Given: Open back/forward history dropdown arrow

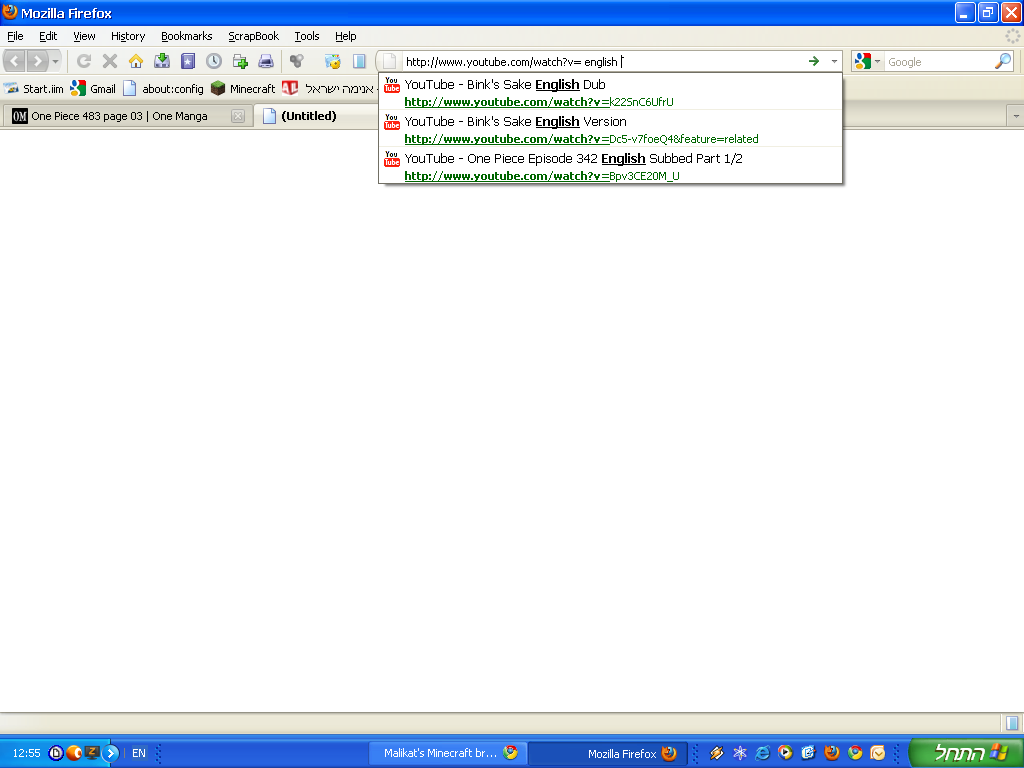Looking at the screenshot, I should pos(56,62).
